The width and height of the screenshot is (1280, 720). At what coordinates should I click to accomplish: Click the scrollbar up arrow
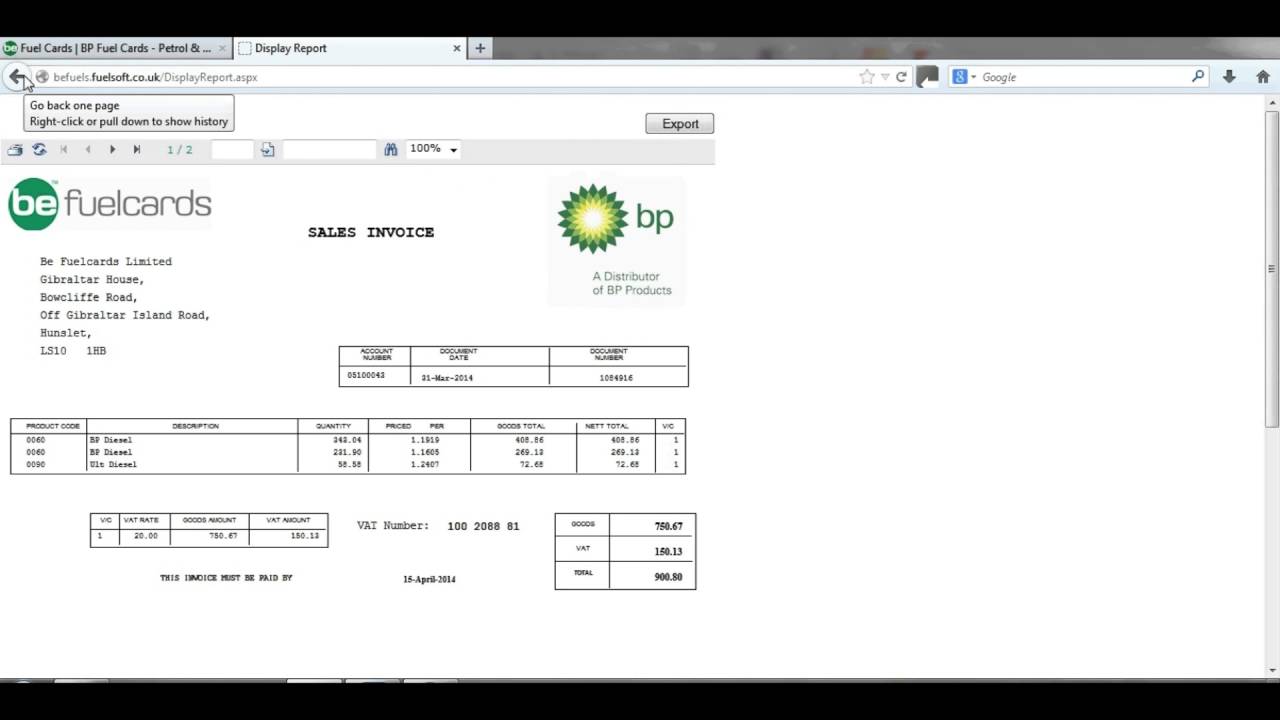(x=1272, y=103)
